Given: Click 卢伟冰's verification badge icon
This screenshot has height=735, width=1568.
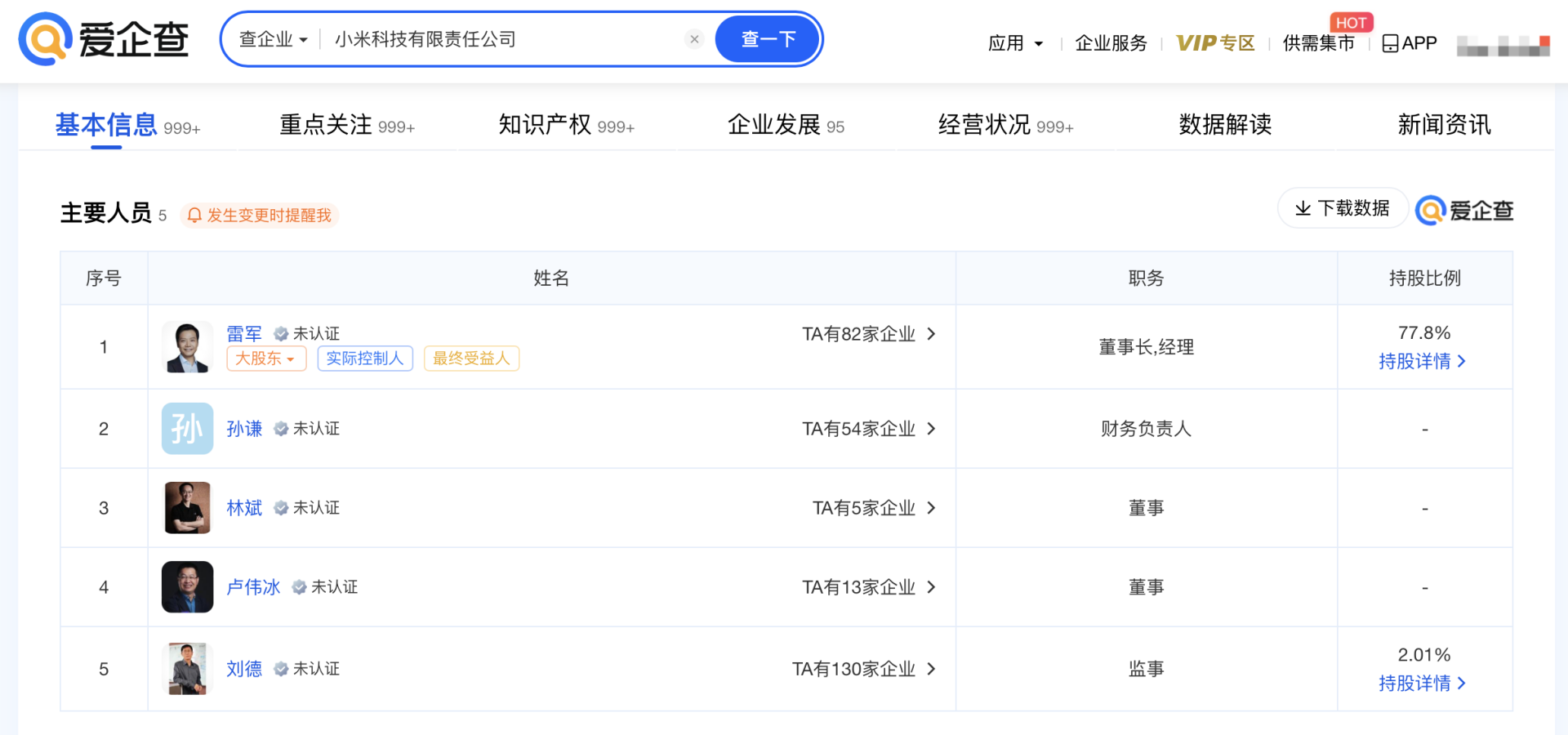Looking at the screenshot, I should (x=299, y=587).
